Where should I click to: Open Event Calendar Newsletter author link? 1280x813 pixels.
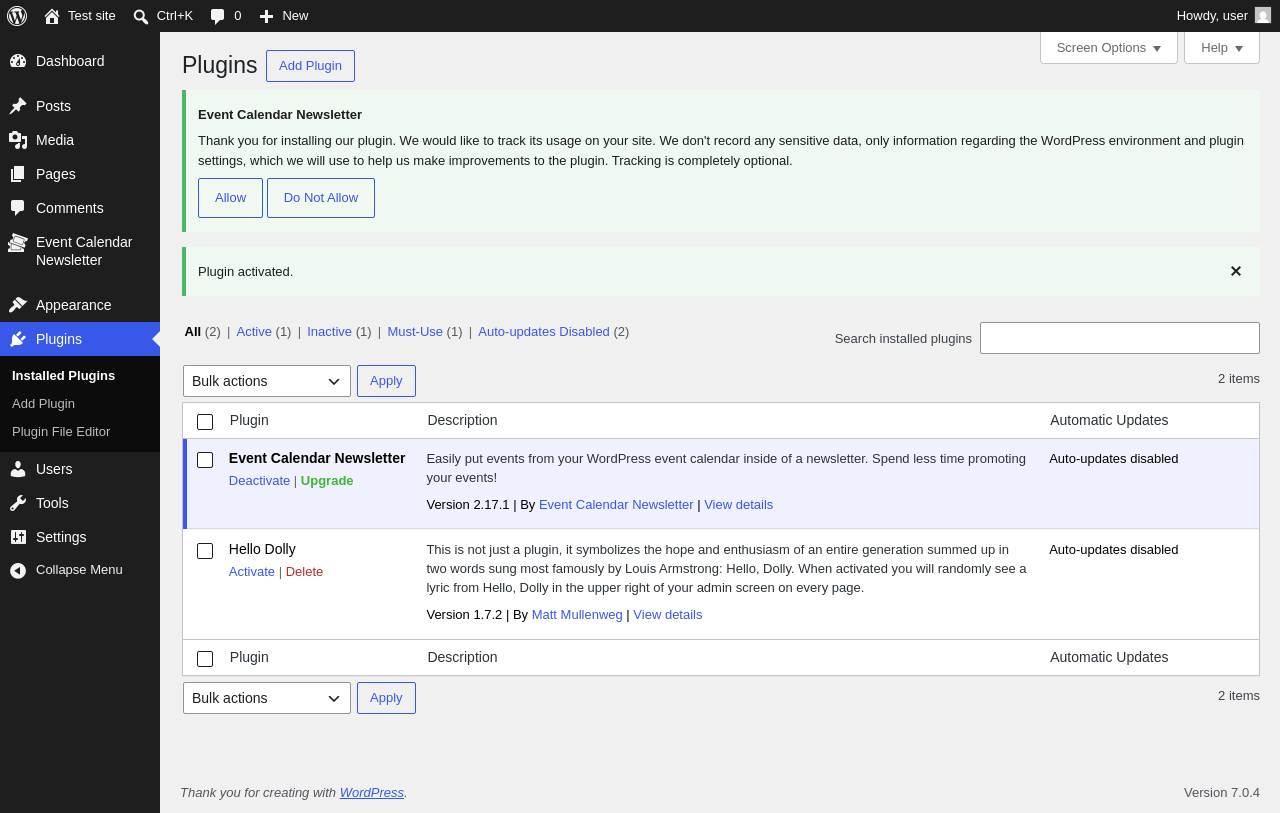pyautogui.click(x=616, y=505)
